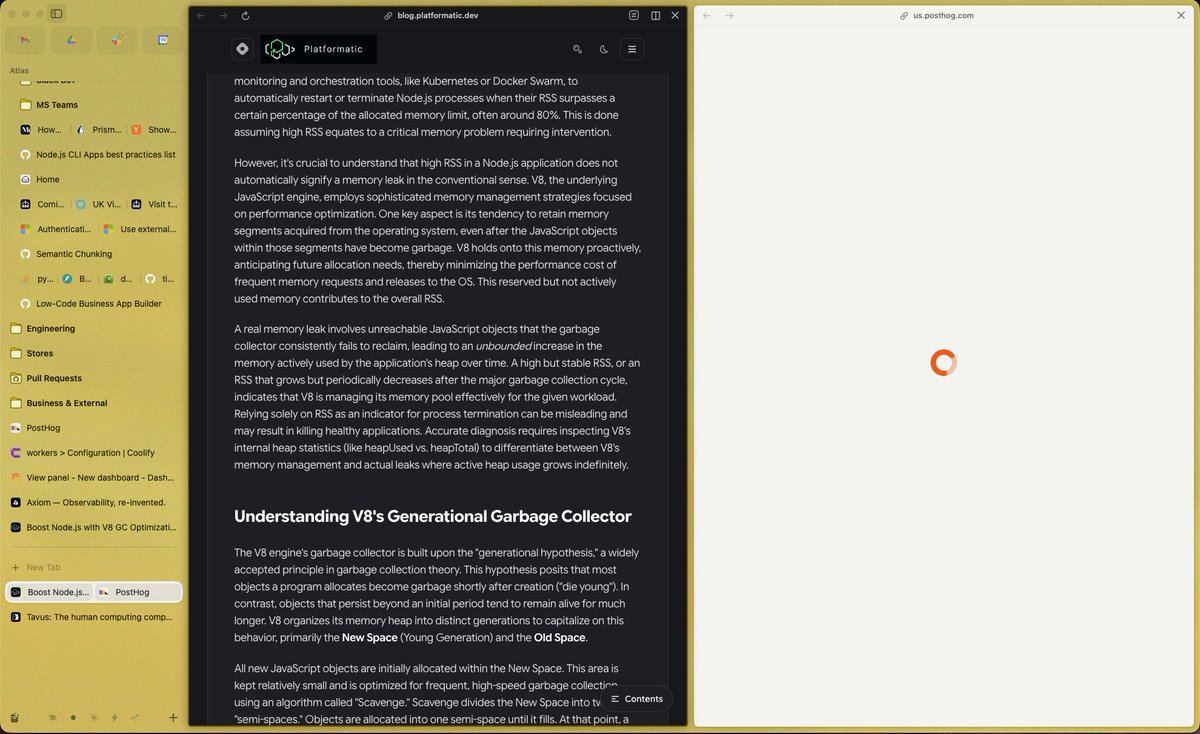The width and height of the screenshot is (1200, 734).
Task: Close the PostHog split pane
Action: pos(1181,16)
